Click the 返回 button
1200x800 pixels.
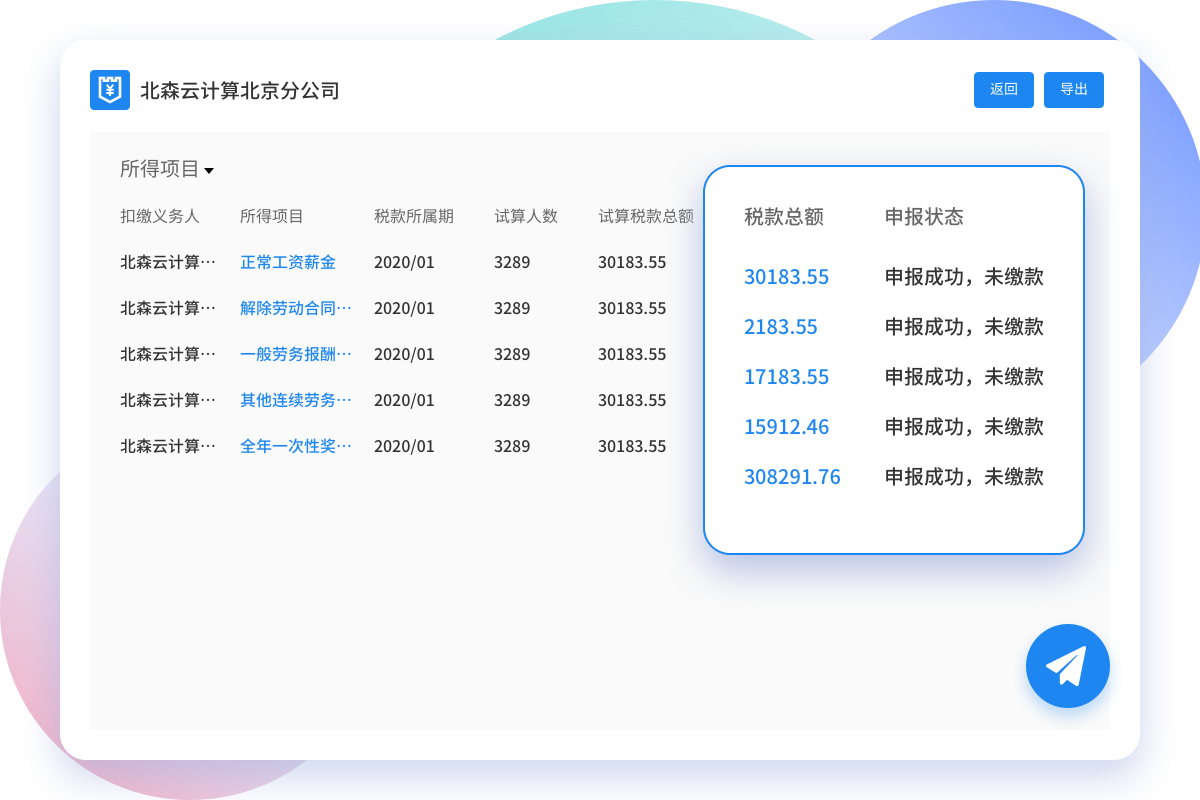coord(1003,89)
